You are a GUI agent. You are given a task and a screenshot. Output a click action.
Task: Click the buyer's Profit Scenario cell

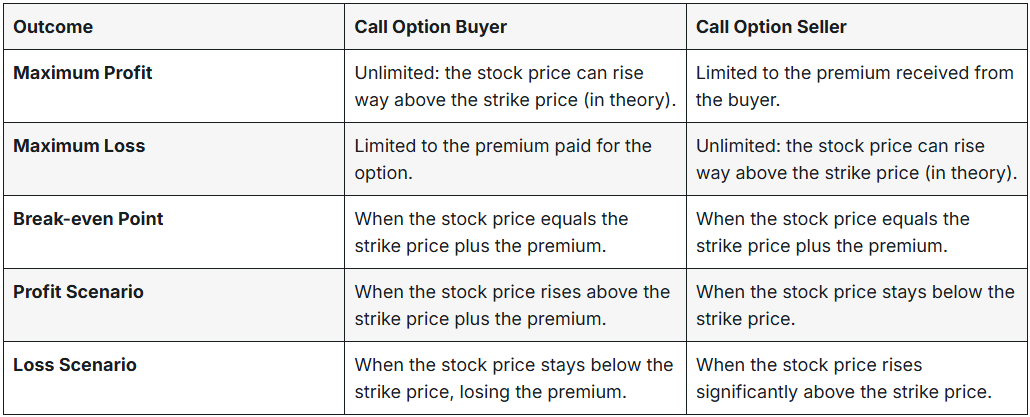(512, 305)
